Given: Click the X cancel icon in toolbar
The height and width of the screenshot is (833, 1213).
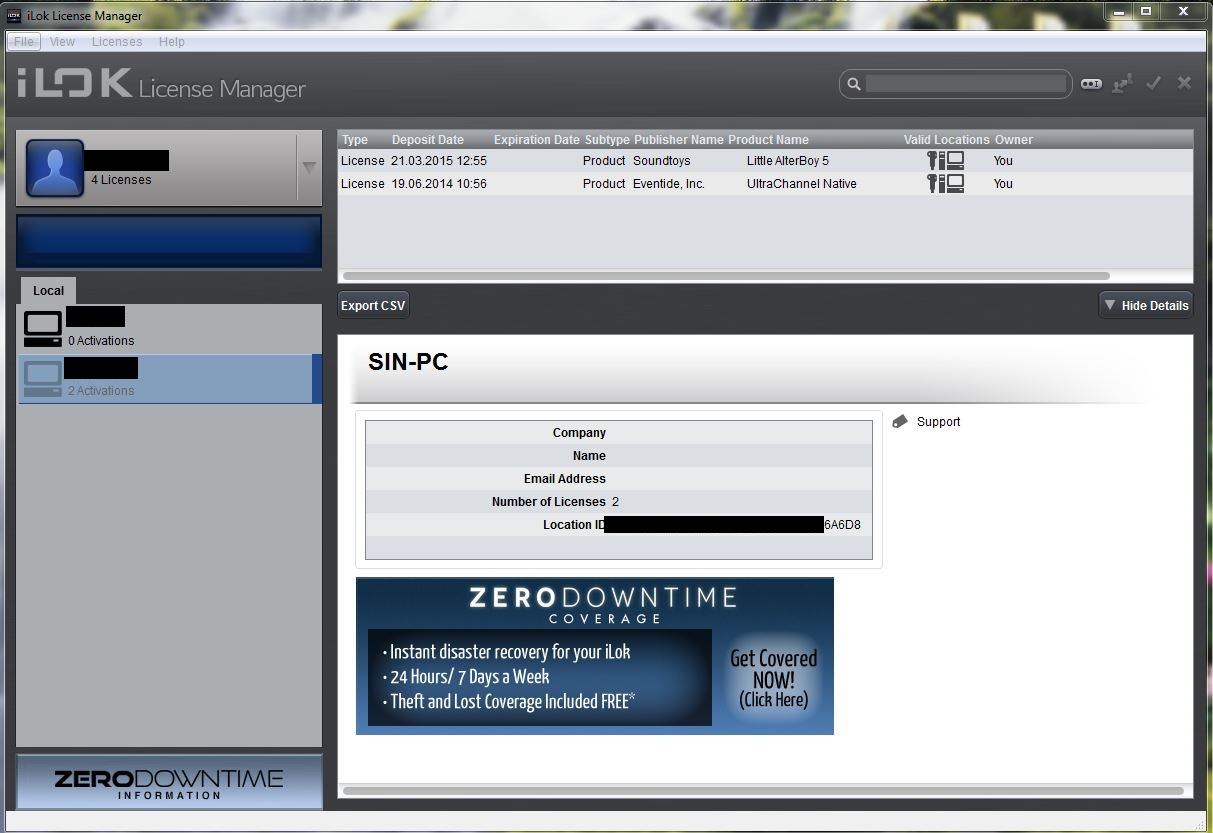Looking at the screenshot, I should click(x=1184, y=83).
